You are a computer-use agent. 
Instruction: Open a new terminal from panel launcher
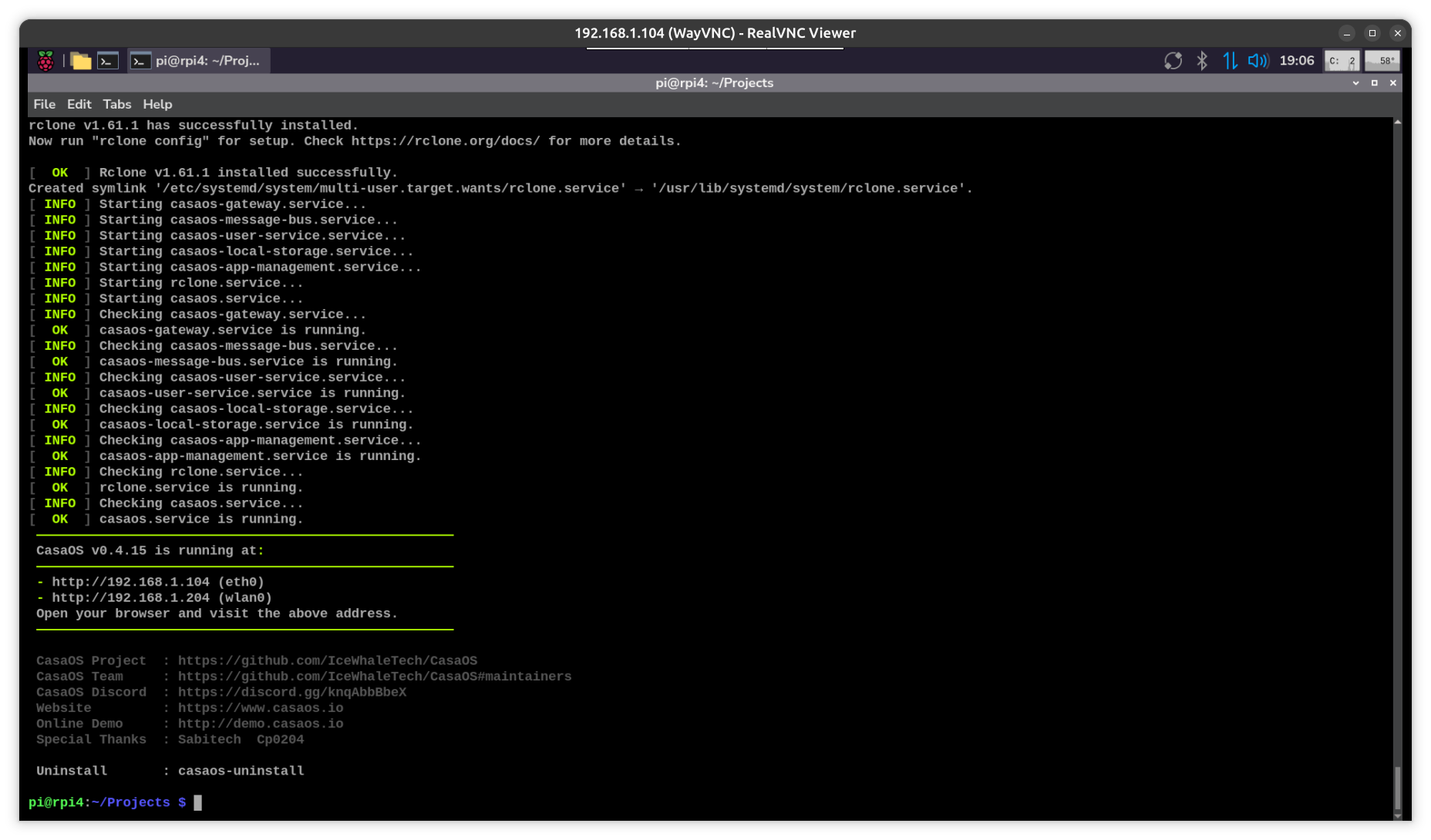[108, 61]
